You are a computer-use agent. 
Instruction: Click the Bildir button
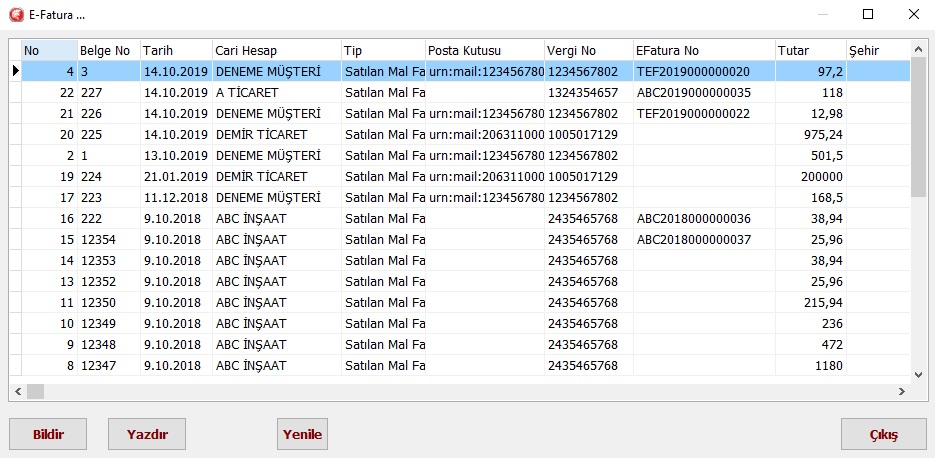pyautogui.click(x=48, y=435)
